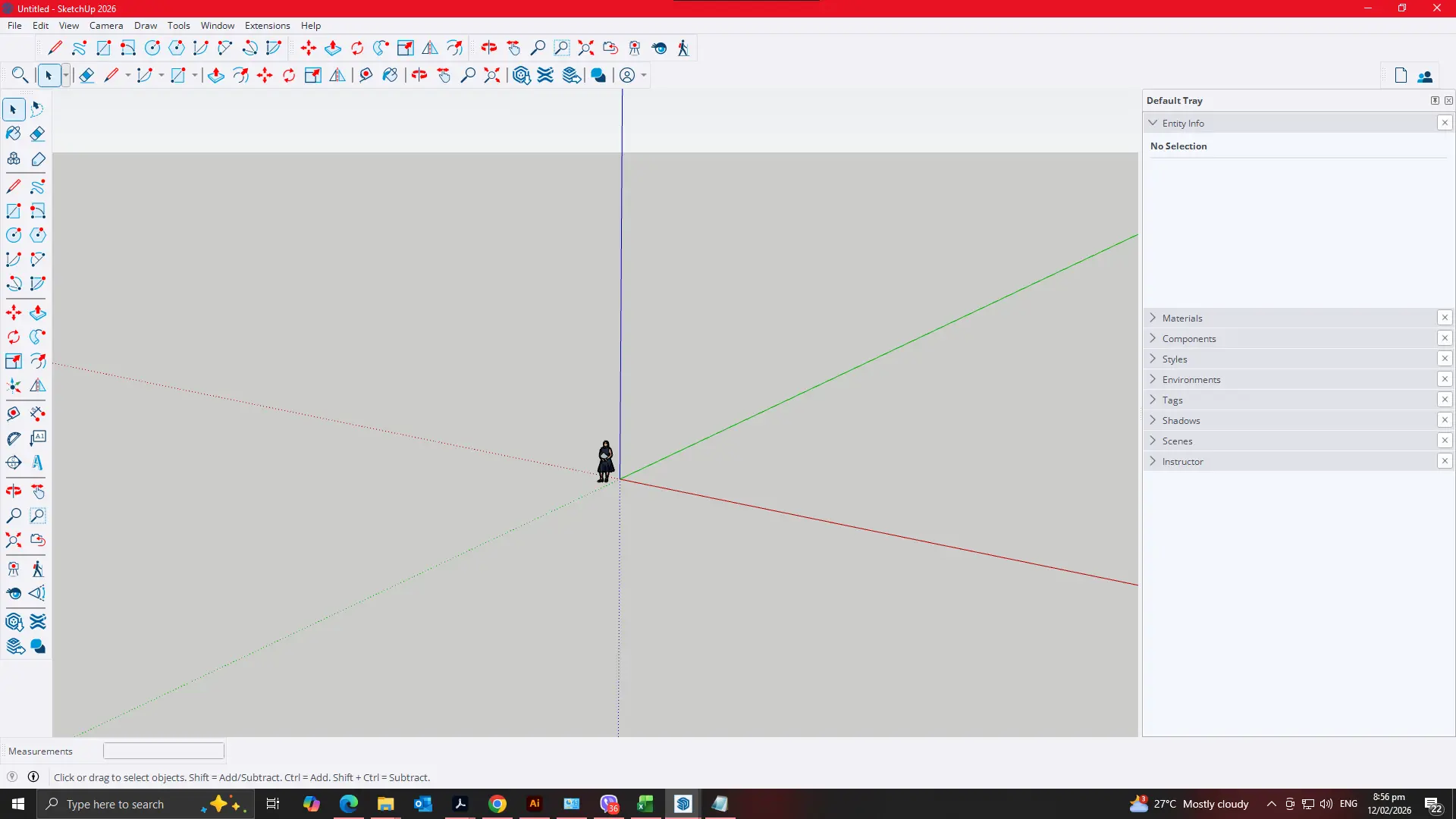
Task: Open the Line tool dropdown arrow
Action: tap(127, 75)
